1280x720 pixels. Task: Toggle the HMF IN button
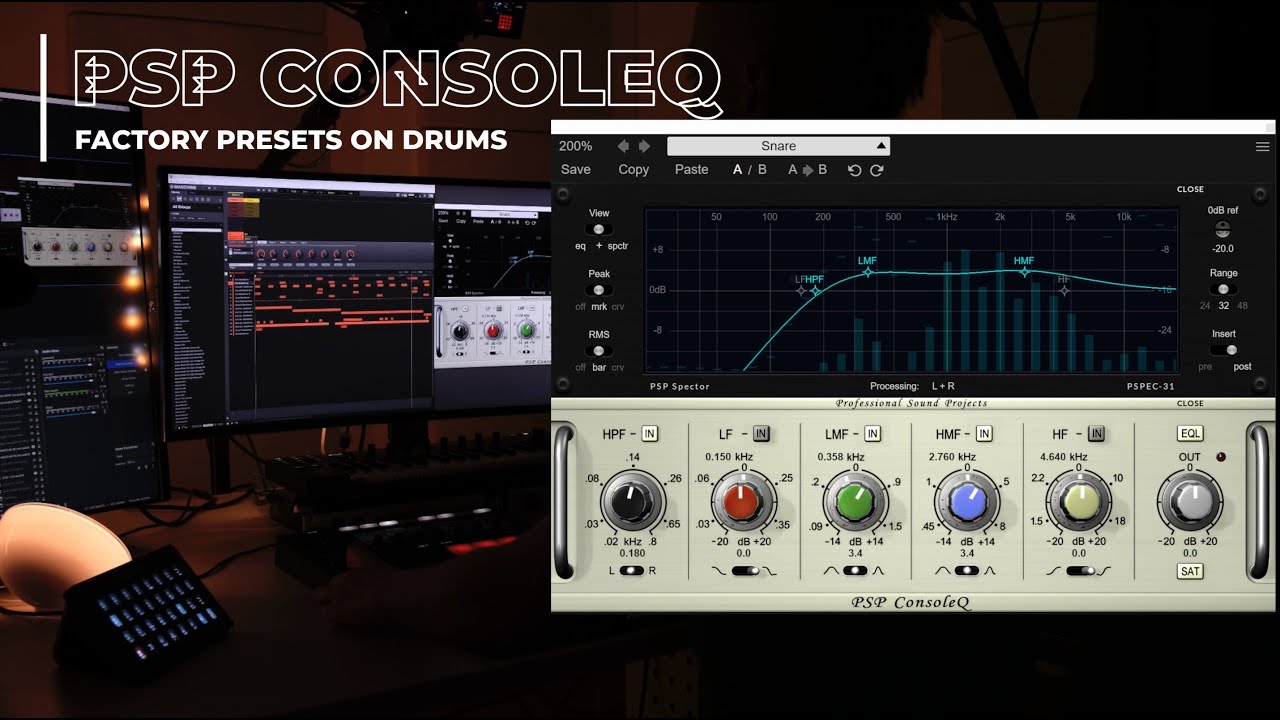[x=984, y=433]
